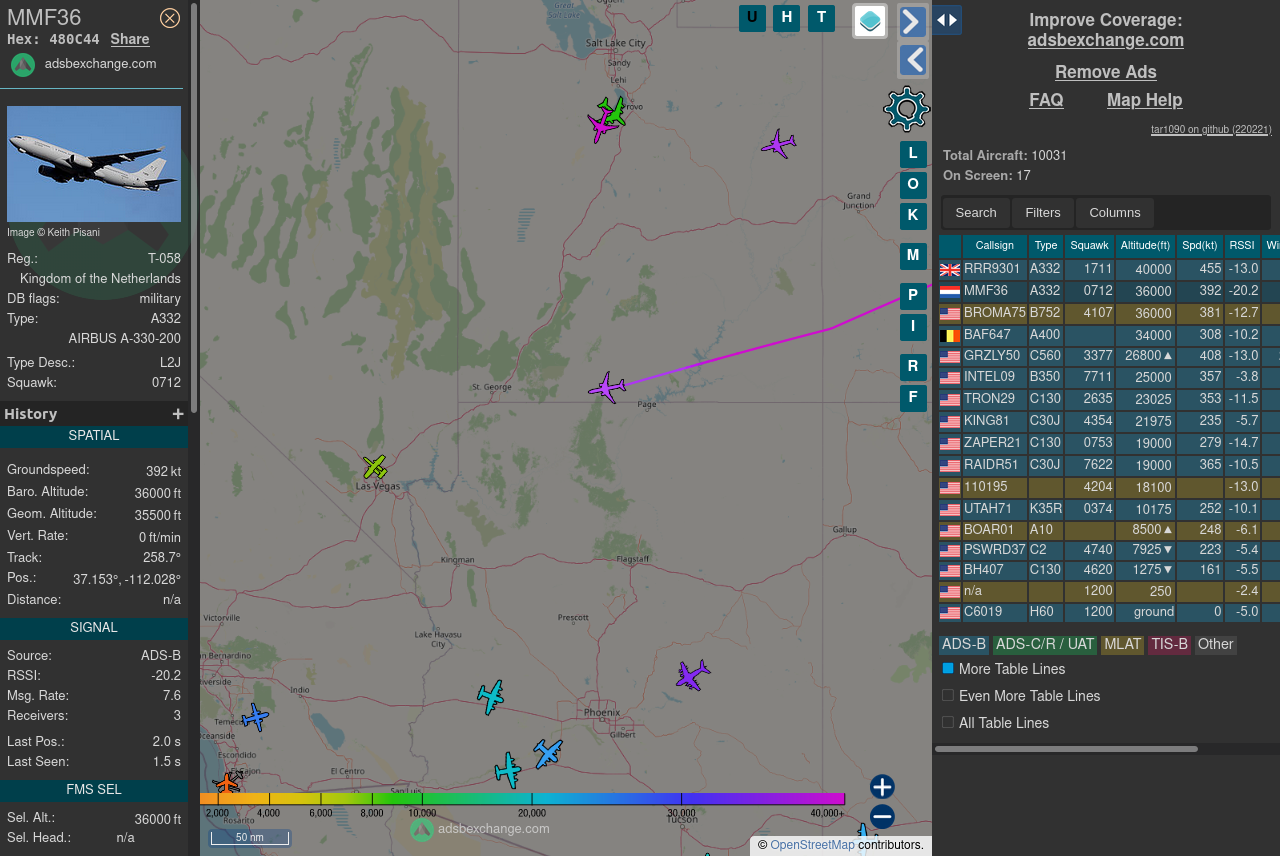Screen dimensions: 1280x856
Task: Click the altitude color legend bar
Action: coord(522,799)
